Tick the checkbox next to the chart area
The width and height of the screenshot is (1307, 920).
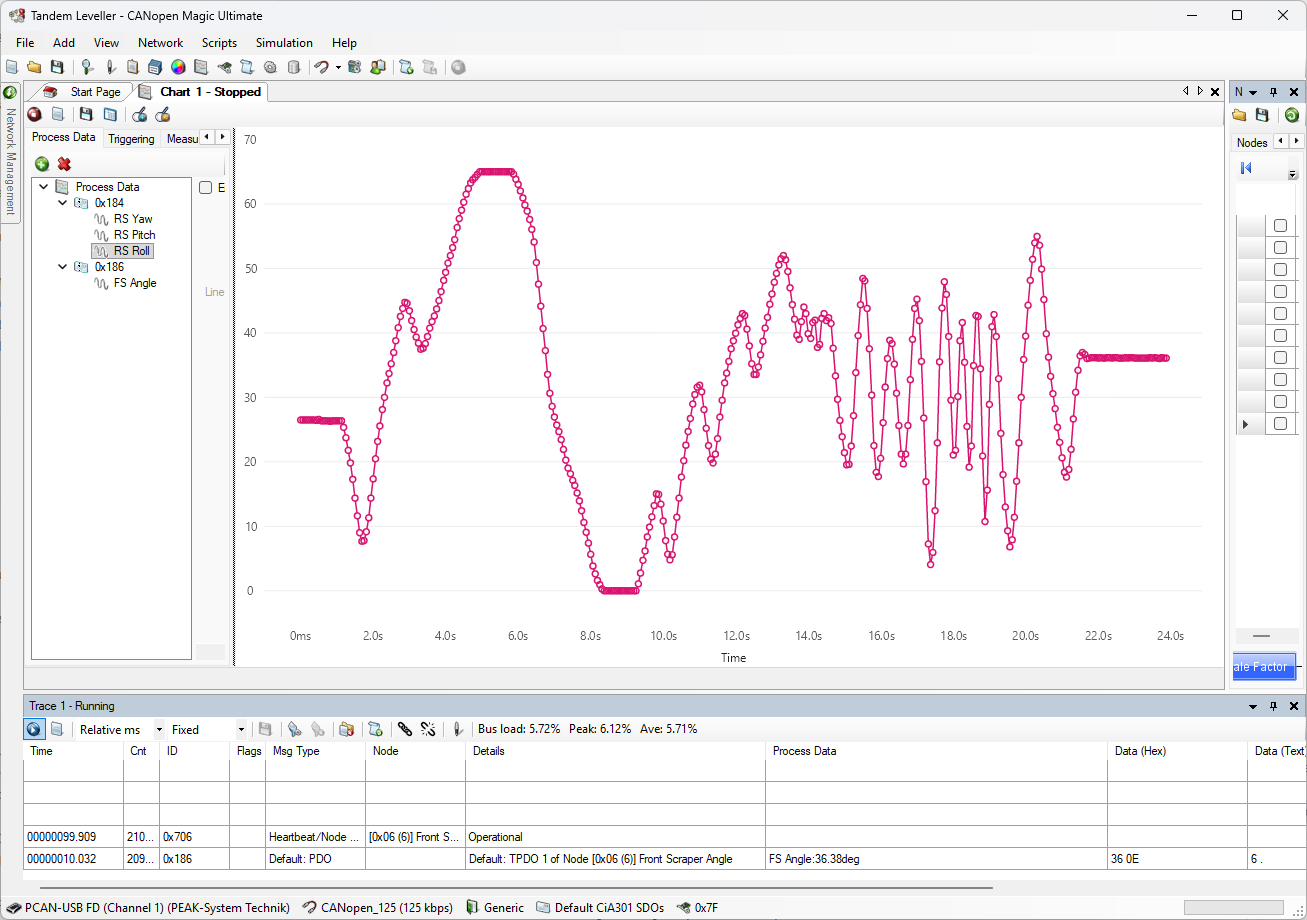tap(205, 188)
